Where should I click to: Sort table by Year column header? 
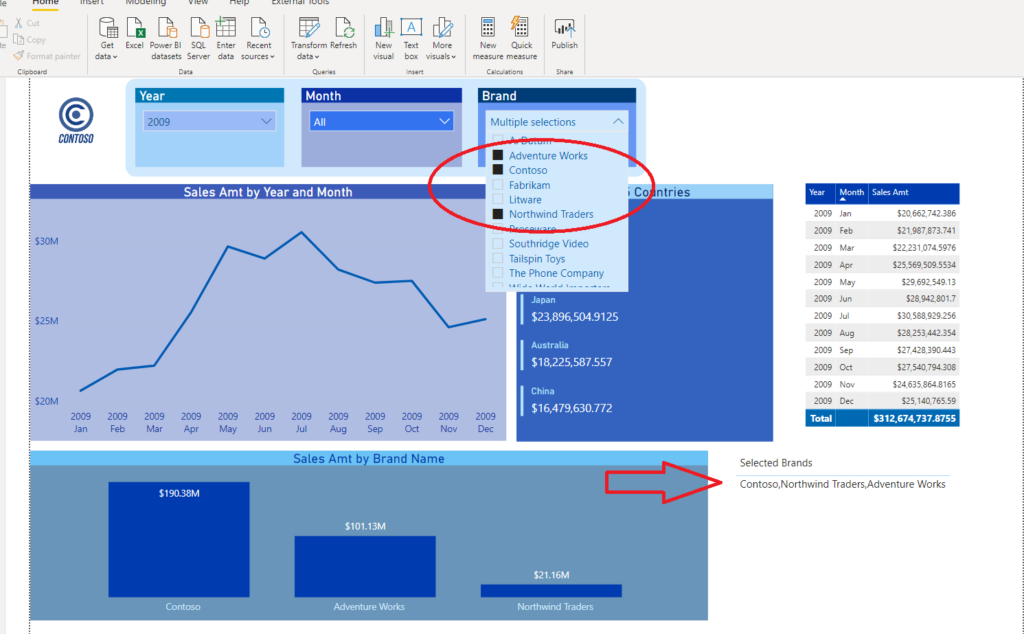coord(818,193)
